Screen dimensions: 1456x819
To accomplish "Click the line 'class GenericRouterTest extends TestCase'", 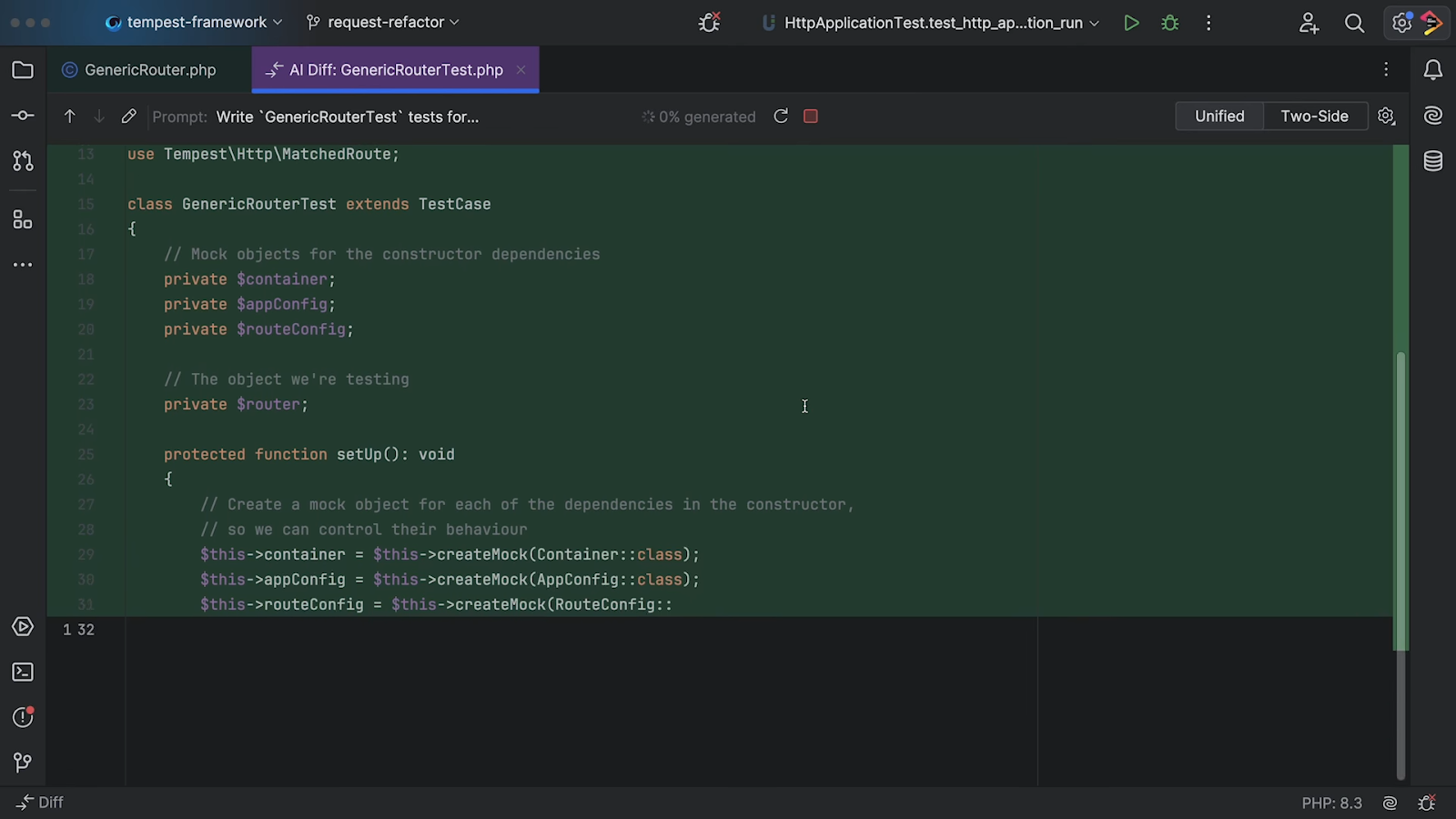I will tap(309, 204).
